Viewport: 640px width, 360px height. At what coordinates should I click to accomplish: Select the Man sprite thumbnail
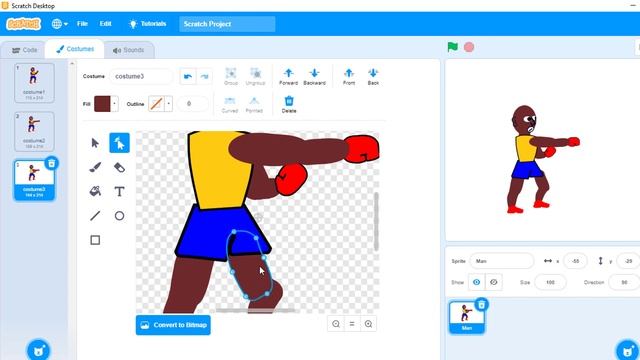tap(467, 317)
